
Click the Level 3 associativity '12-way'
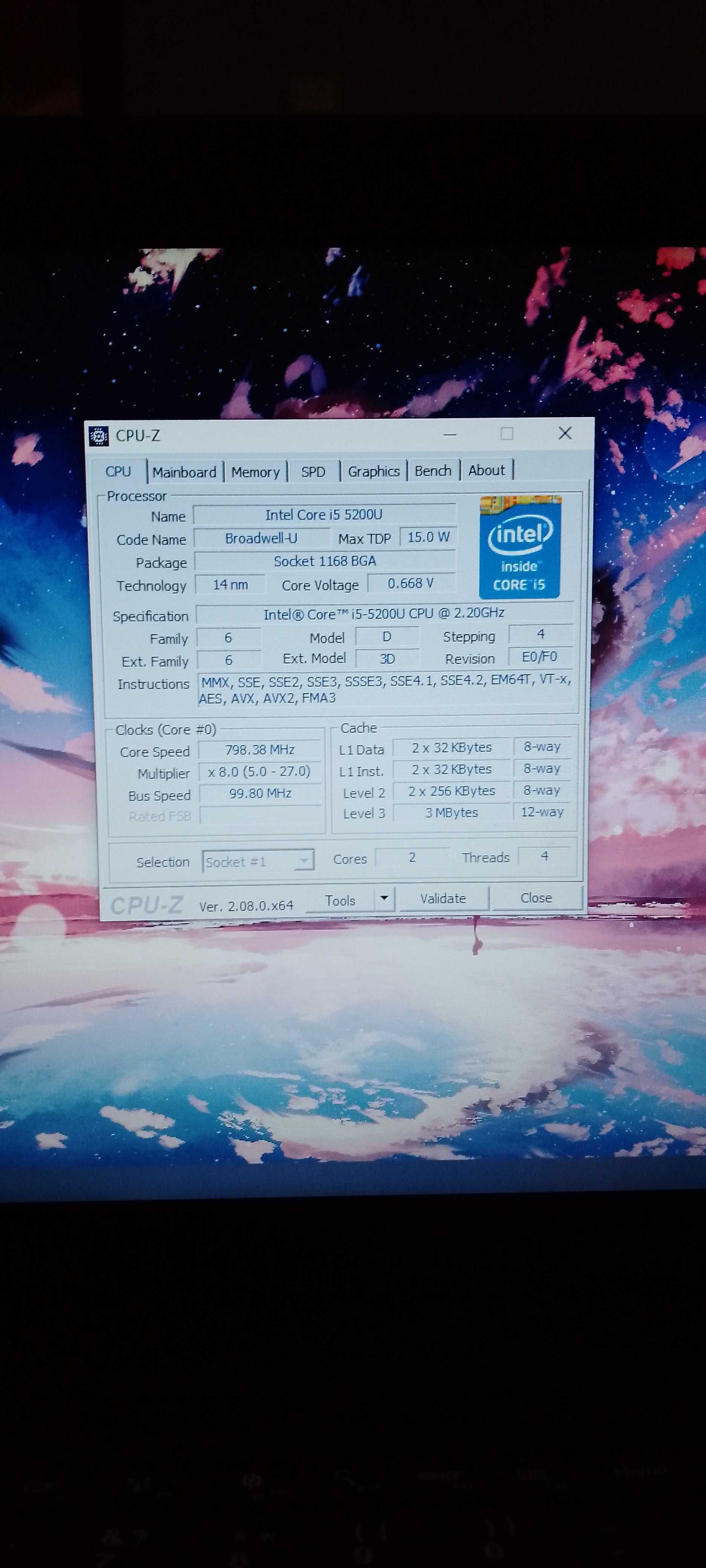(x=542, y=812)
